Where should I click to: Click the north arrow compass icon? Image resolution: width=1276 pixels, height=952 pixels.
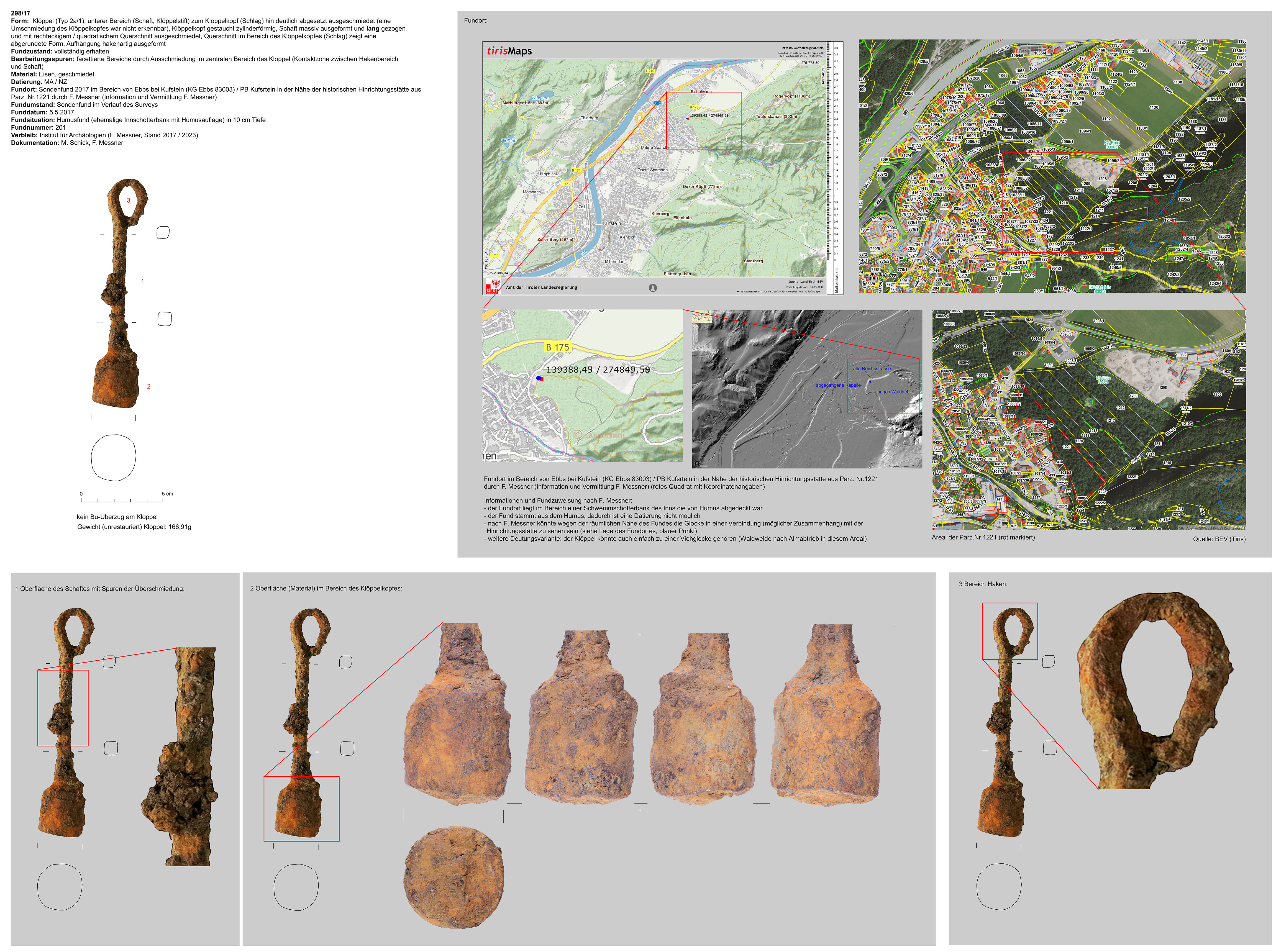652,287
